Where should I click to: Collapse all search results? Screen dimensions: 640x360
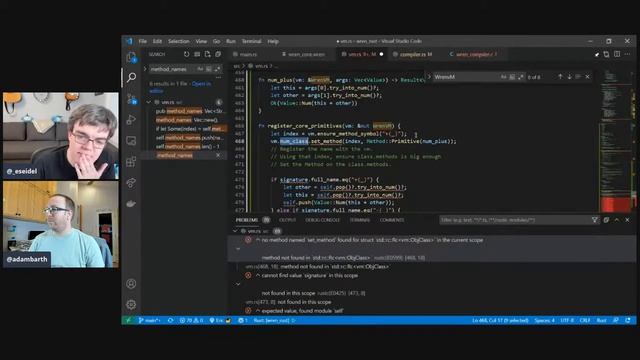click(218, 54)
